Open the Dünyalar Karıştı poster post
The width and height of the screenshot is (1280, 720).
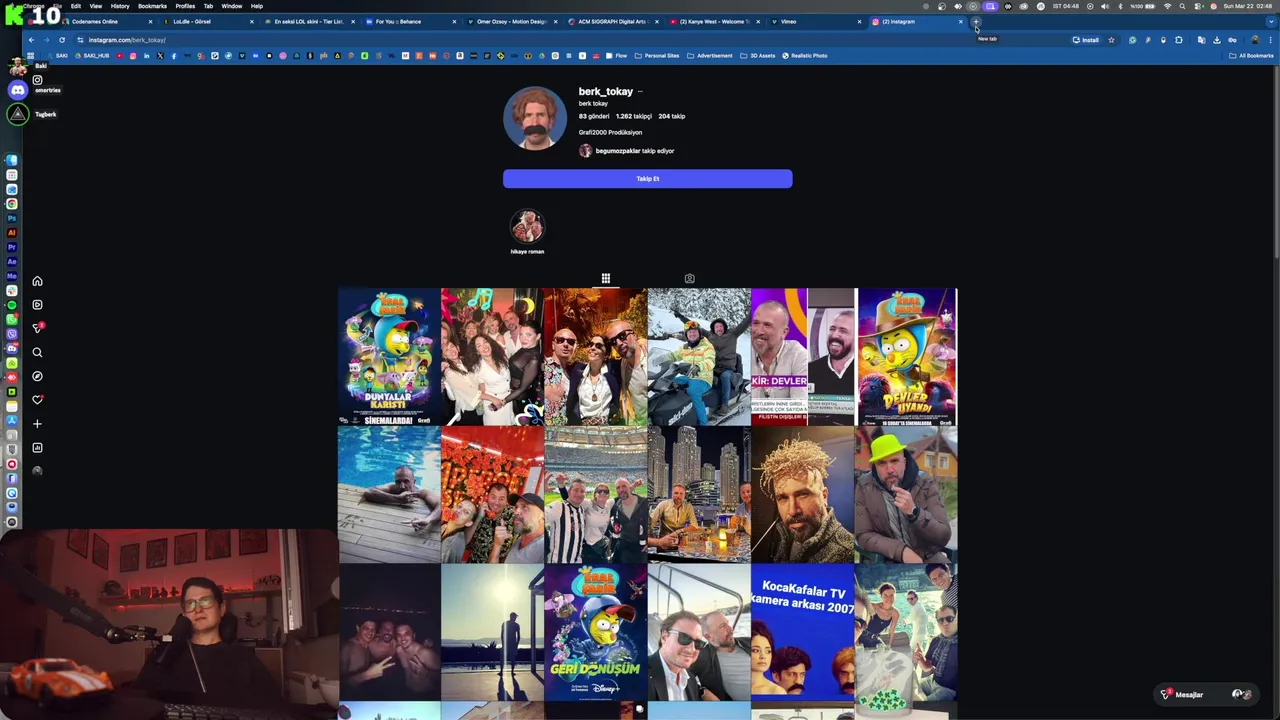[389, 357]
